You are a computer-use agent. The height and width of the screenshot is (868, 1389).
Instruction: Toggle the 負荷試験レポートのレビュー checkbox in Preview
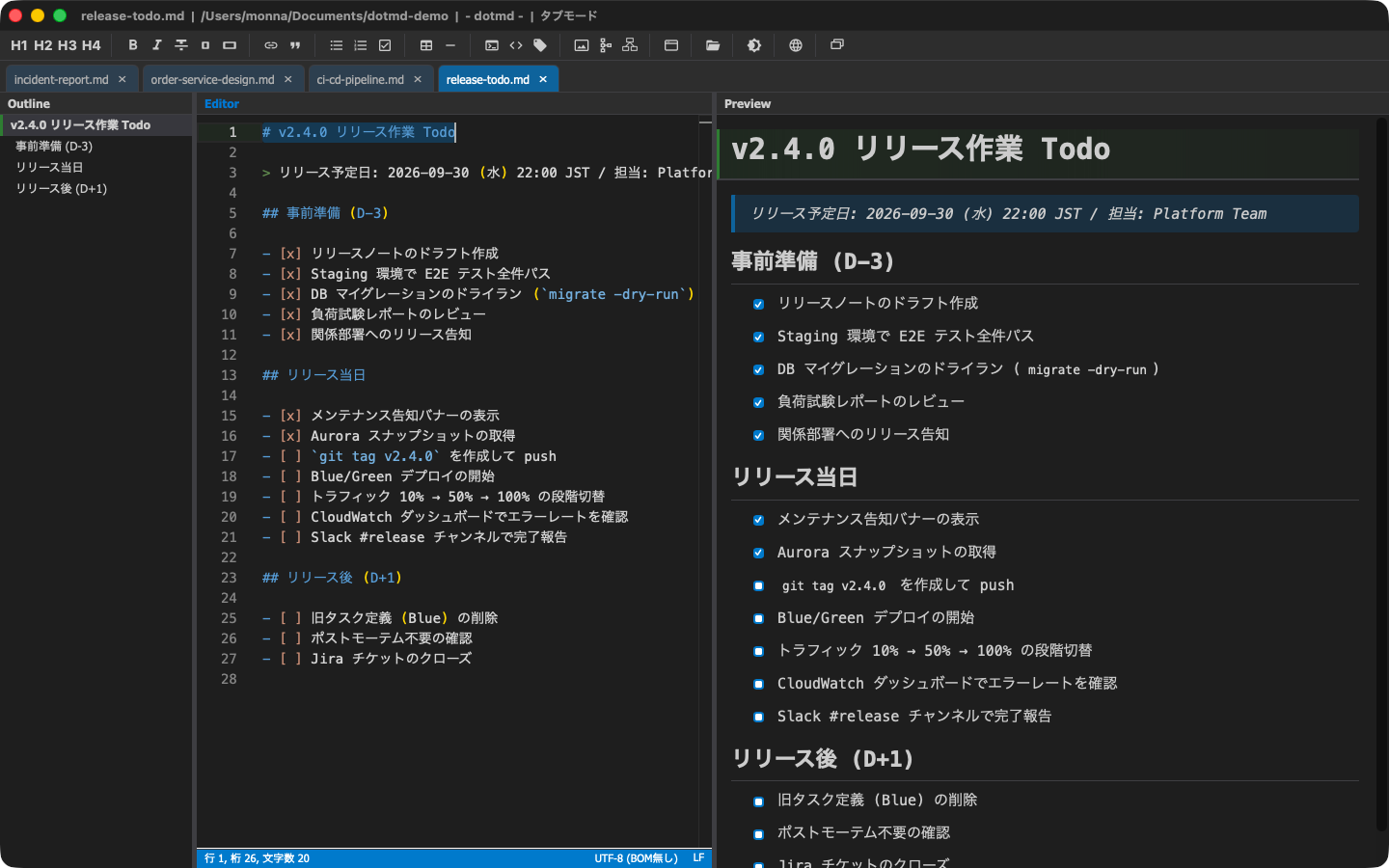pos(758,403)
